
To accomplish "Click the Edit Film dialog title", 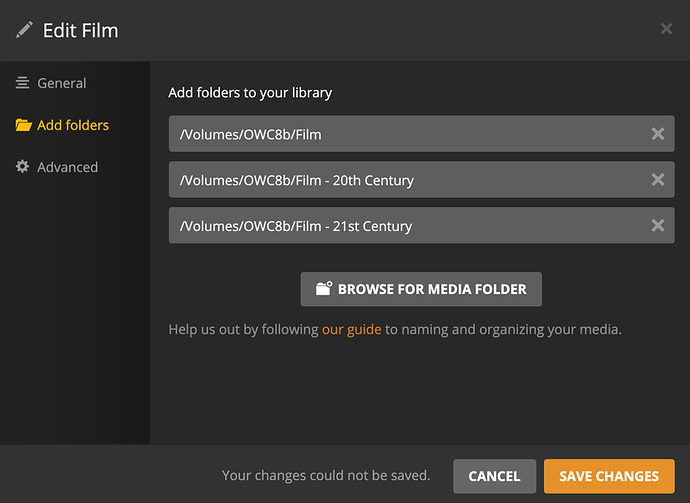I will click(x=80, y=30).
